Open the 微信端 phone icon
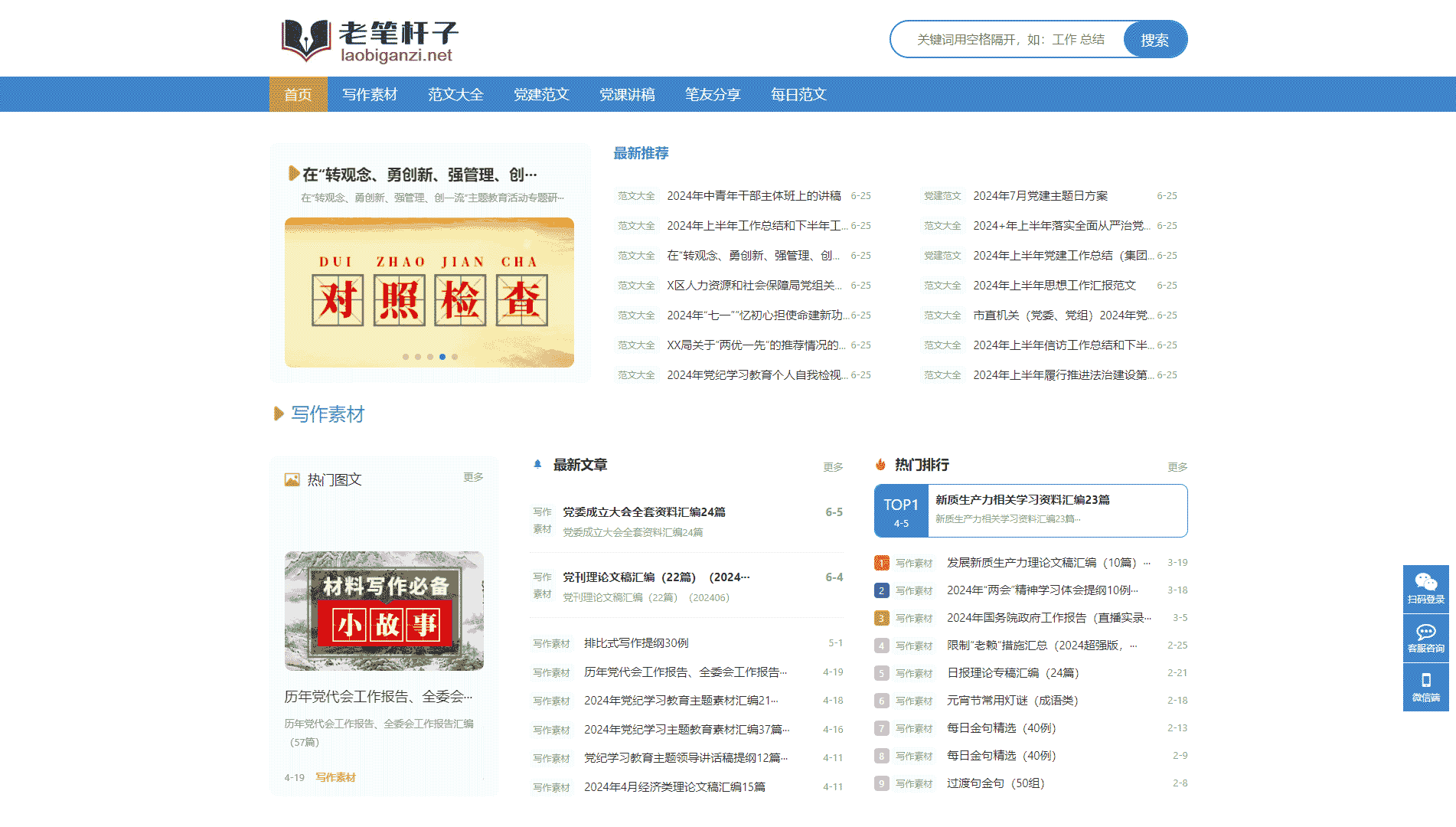This screenshot has width=1456, height=827. [1425, 687]
